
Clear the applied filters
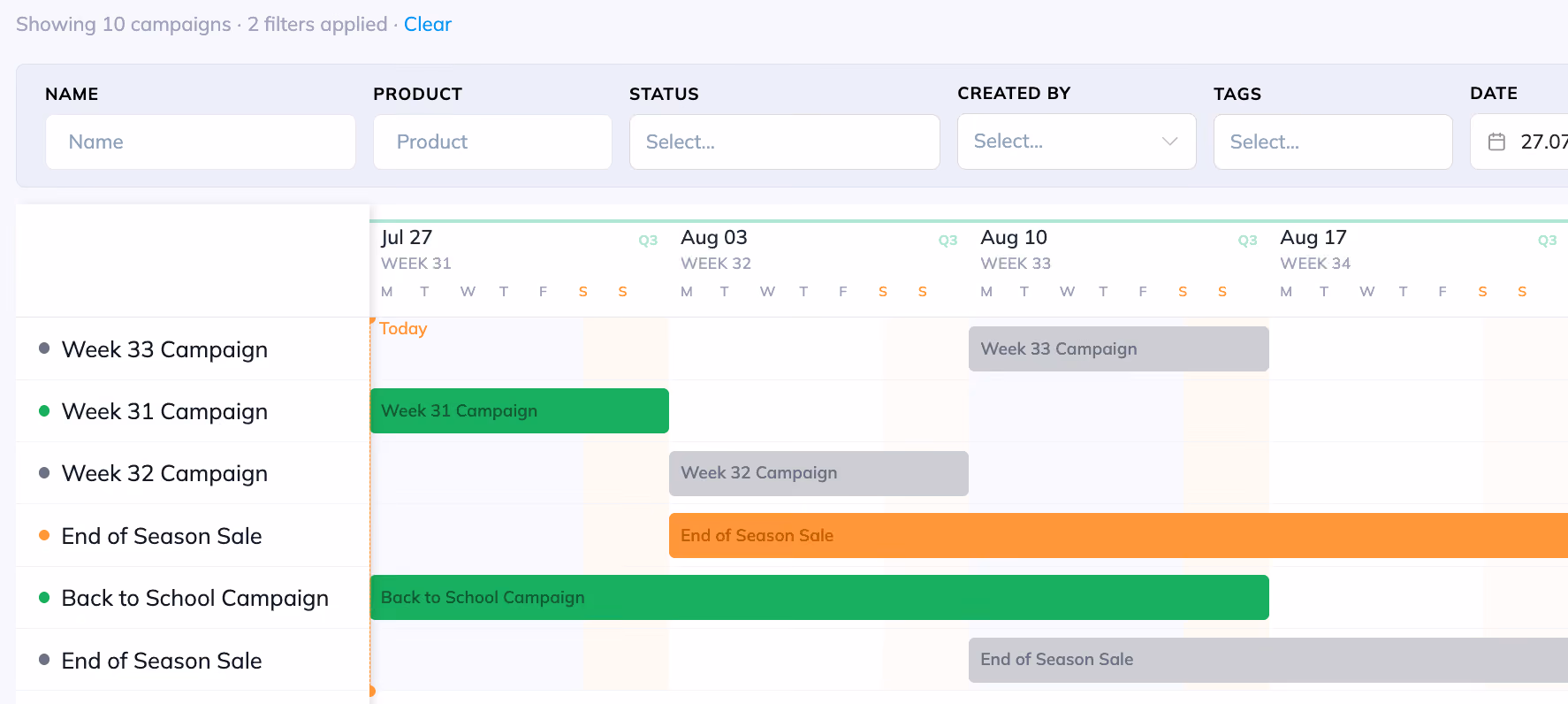point(428,25)
